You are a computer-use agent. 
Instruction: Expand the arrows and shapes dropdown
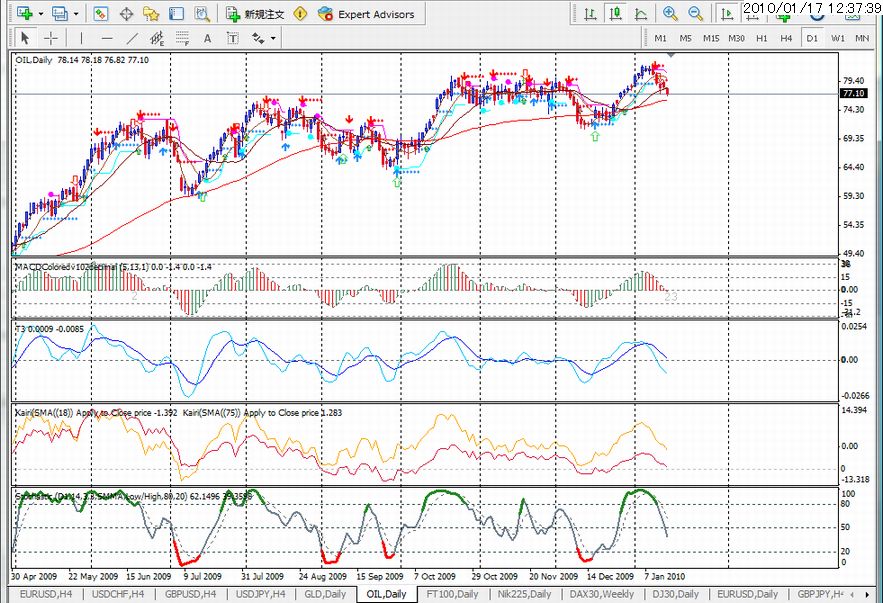click(272, 38)
